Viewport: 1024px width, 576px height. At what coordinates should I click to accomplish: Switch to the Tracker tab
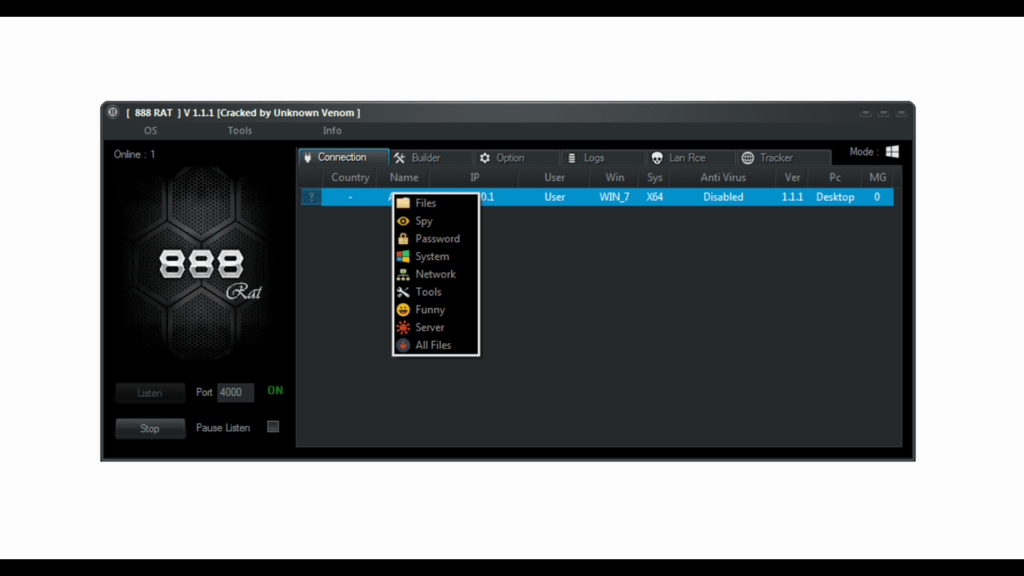coord(783,158)
